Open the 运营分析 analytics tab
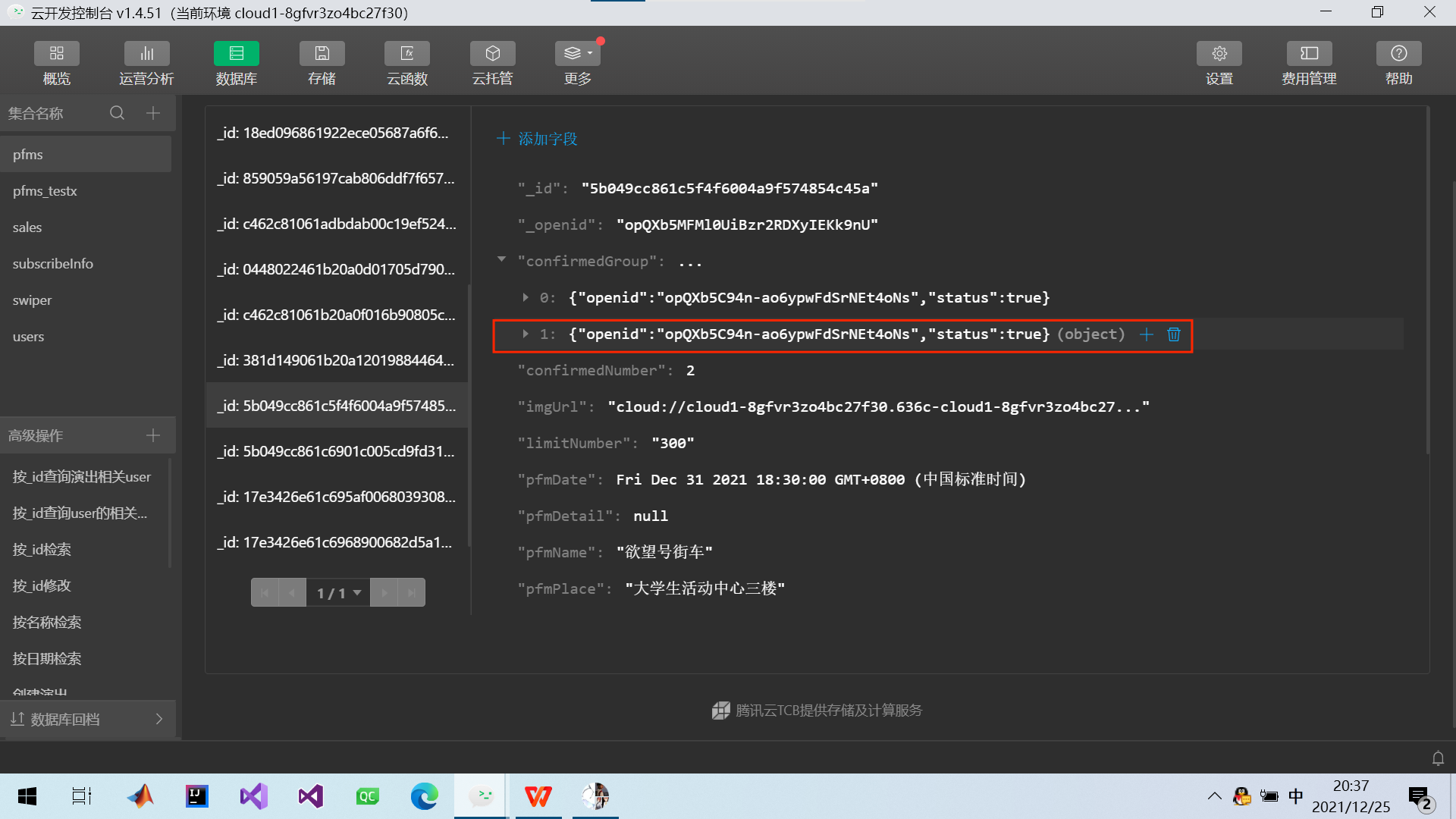This screenshot has width=1456, height=819. tap(146, 64)
